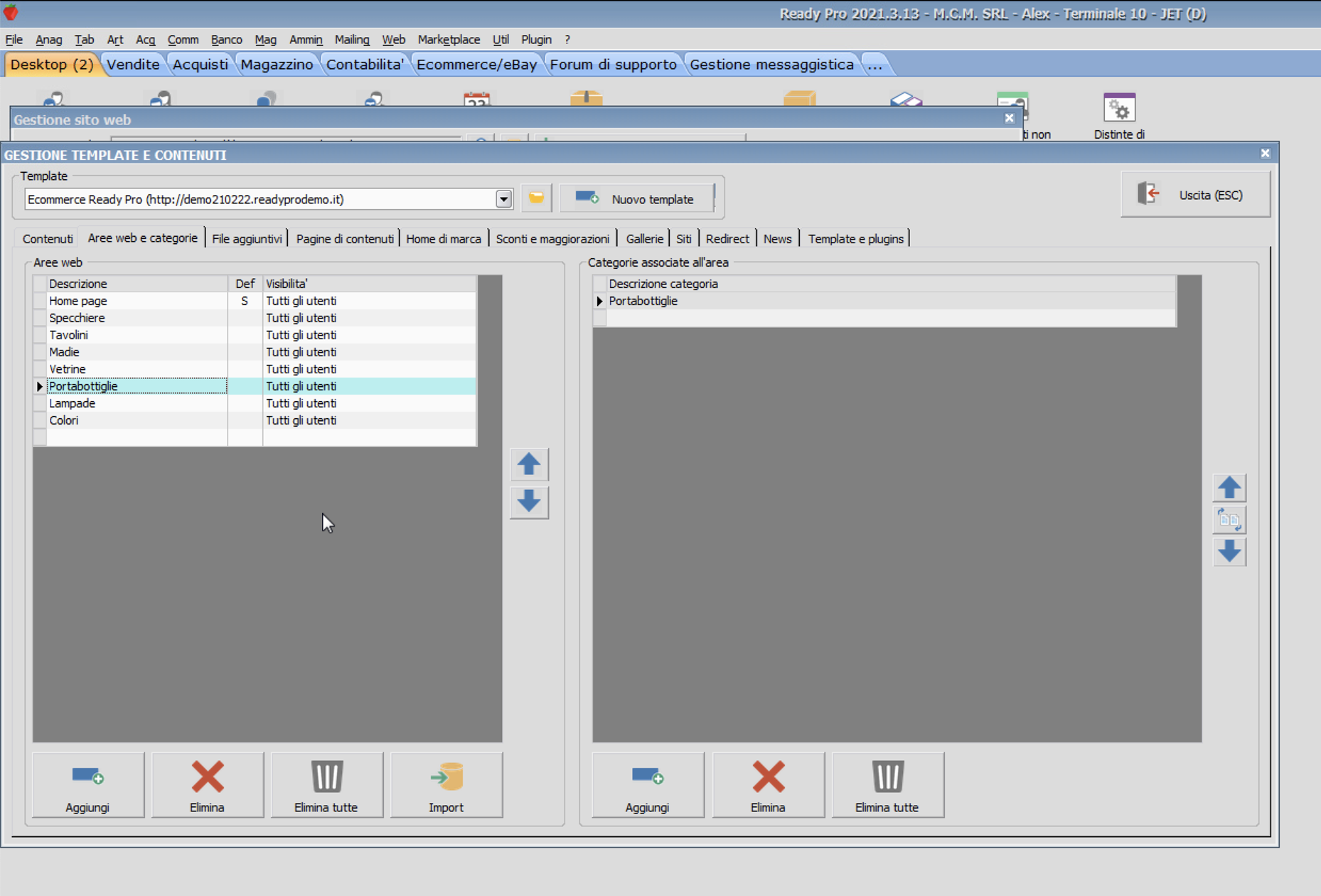The width and height of the screenshot is (1321, 896).
Task: Open the Marketplace menu
Action: pos(449,40)
